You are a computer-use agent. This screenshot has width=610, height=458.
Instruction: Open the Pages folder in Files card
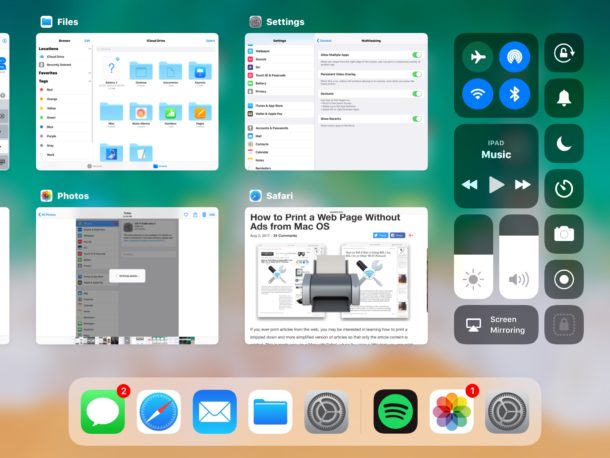200,114
